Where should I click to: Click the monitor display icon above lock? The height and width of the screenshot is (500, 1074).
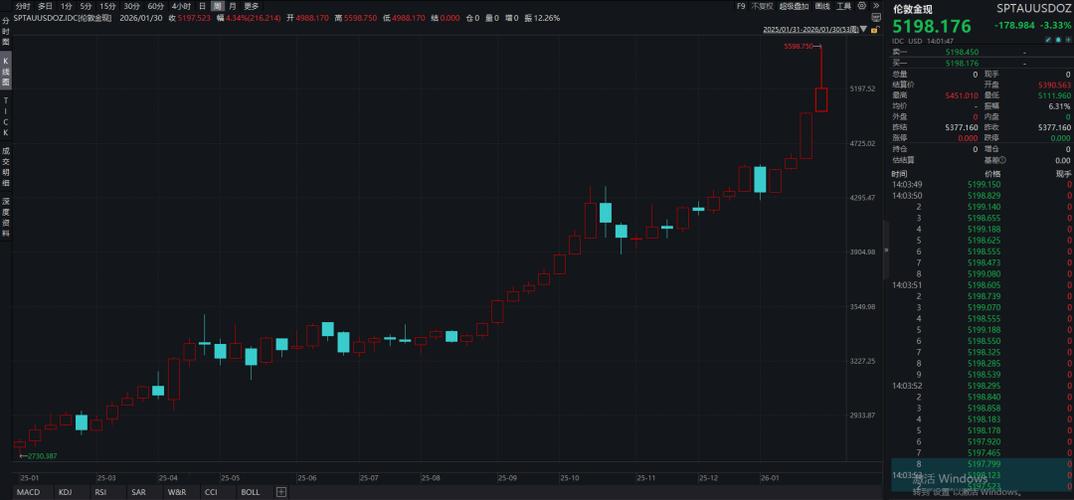pyautogui.click(x=876, y=18)
